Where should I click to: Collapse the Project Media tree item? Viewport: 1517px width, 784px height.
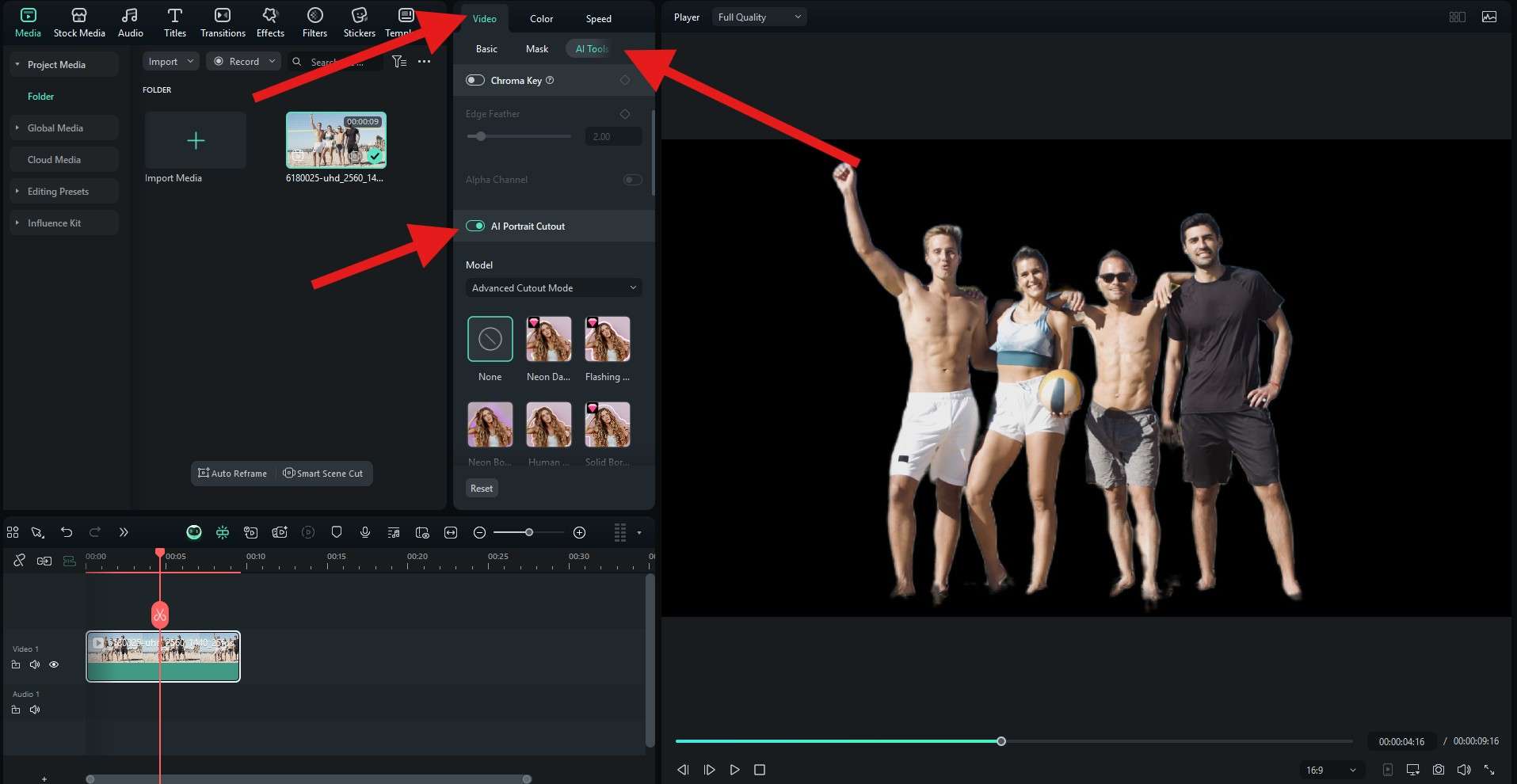(17, 64)
